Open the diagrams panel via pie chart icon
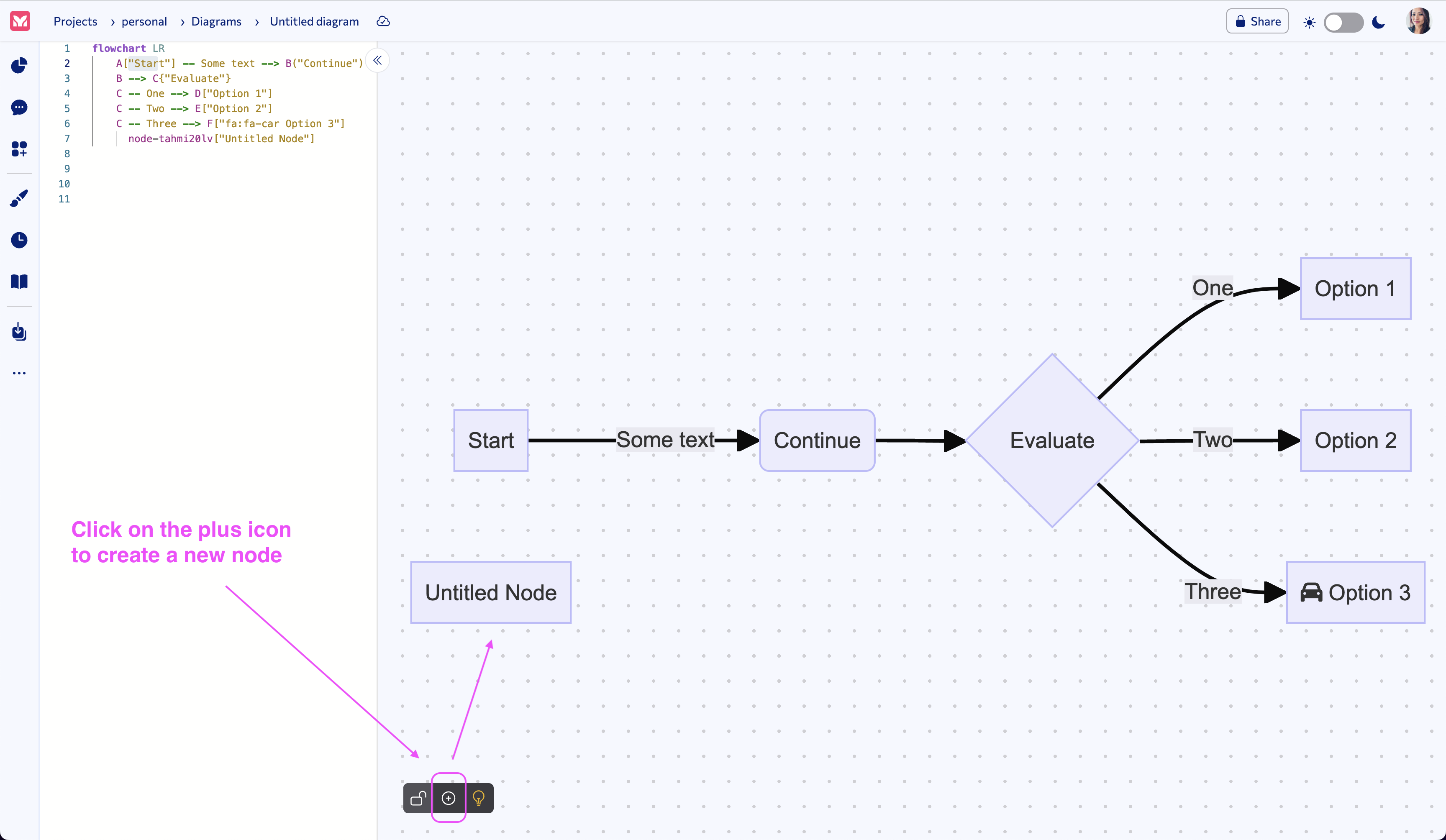 click(19, 65)
